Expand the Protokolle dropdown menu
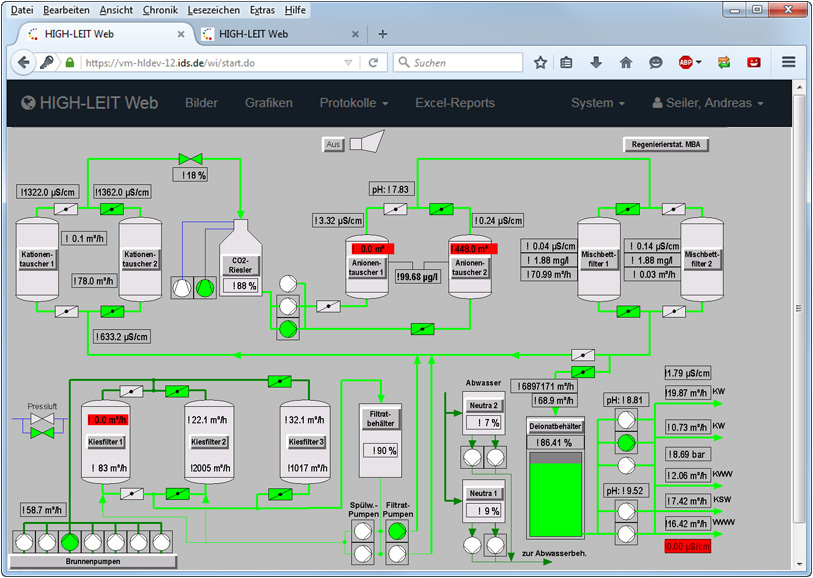This screenshot has width=813, height=578. pos(354,103)
